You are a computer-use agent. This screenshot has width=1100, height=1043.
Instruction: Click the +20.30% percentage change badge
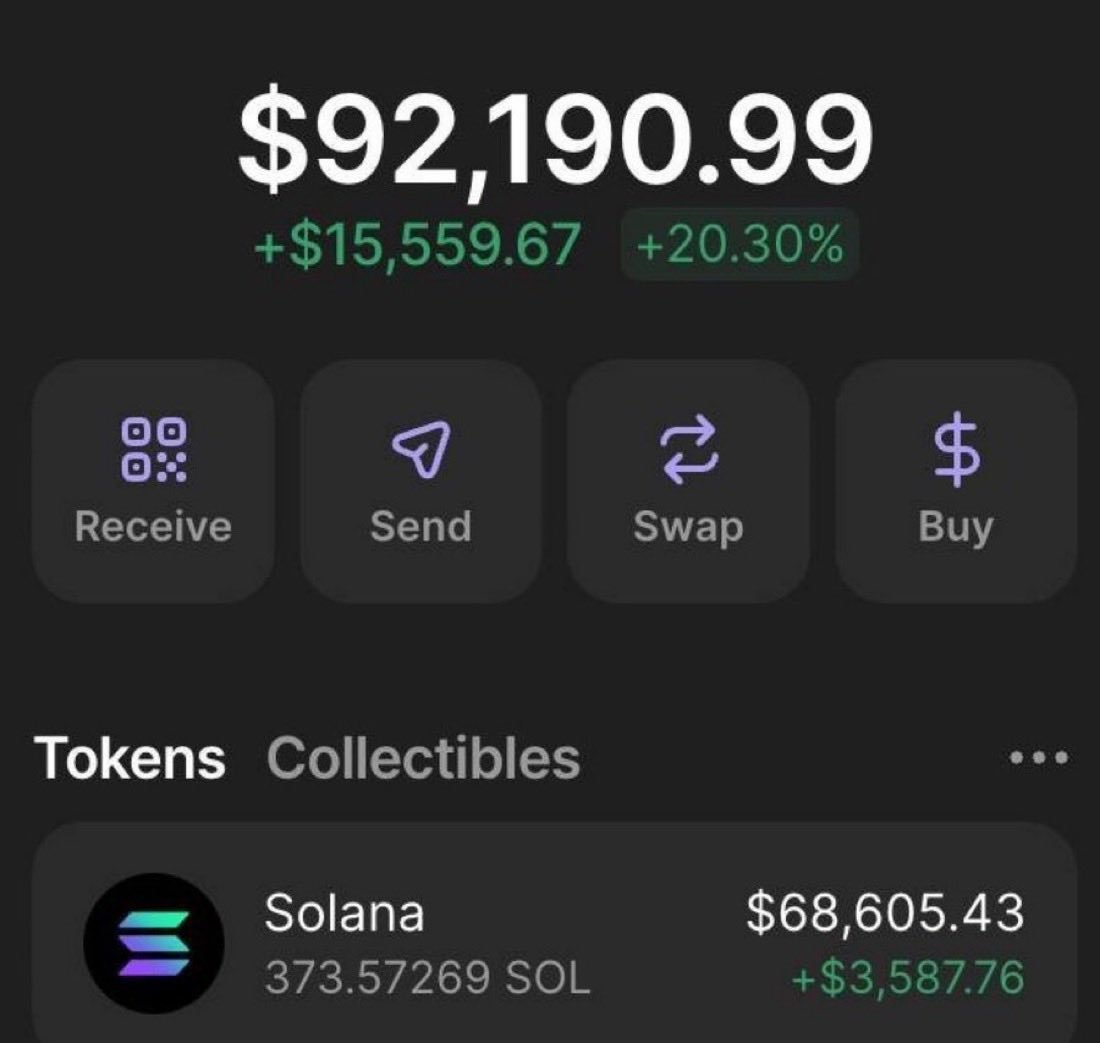click(740, 244)
